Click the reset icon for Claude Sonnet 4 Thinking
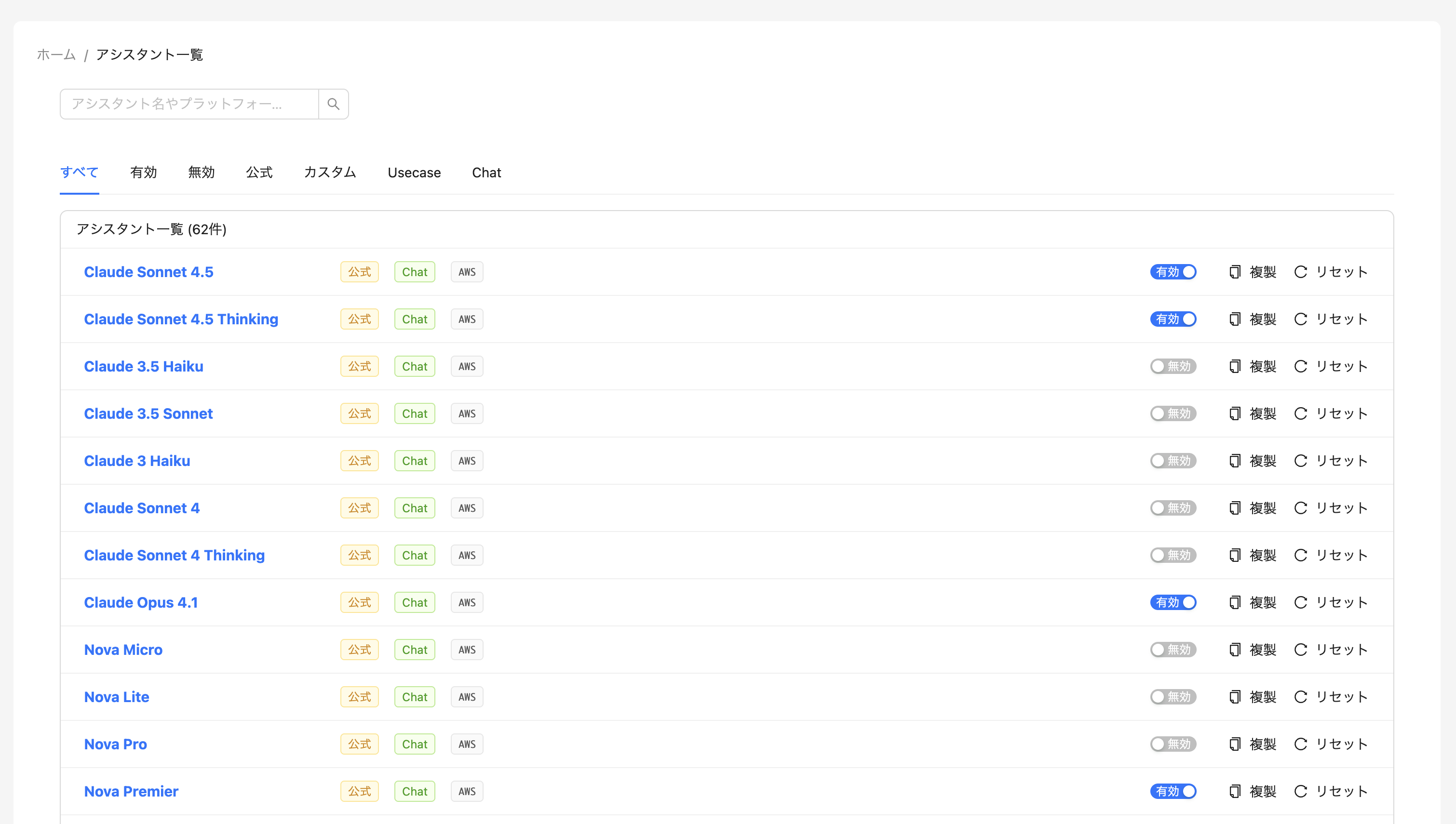The height and width of the screenshot is (824, 1456). pos(1301,555)
